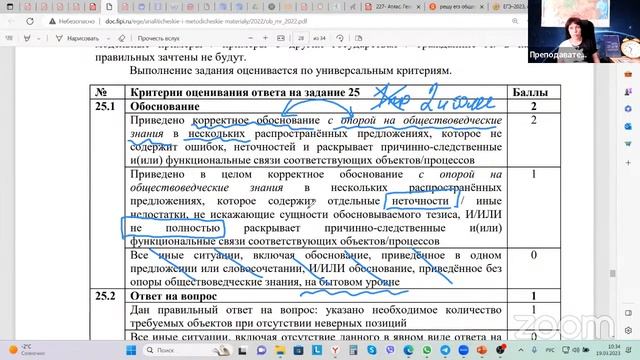The width and height of the screenshot is (640, 360).
Task: Open Viber from the taskbar
Action: [390, 350]
